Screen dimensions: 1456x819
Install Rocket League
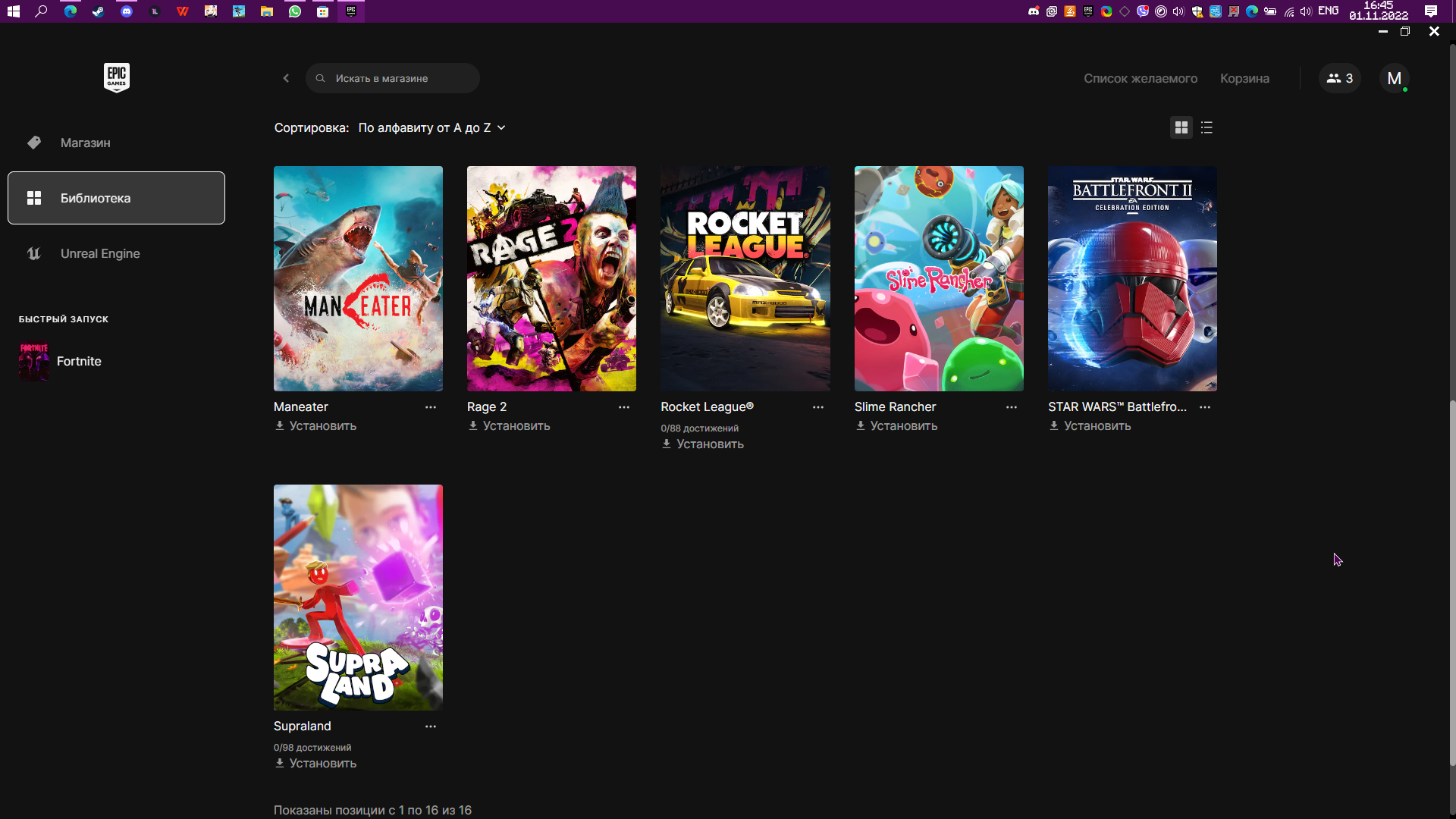tap(702, 444)
